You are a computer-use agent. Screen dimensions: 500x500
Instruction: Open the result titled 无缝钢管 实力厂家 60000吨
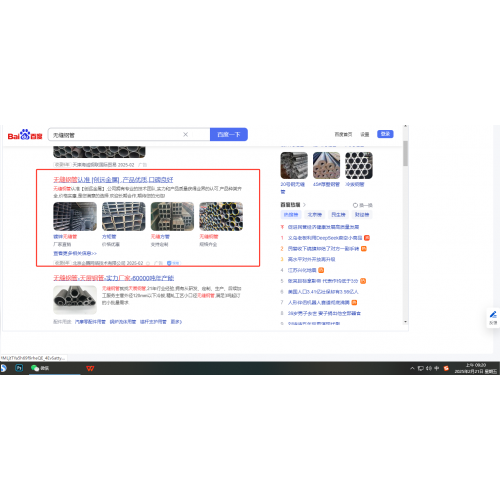(x=114, y=278)
